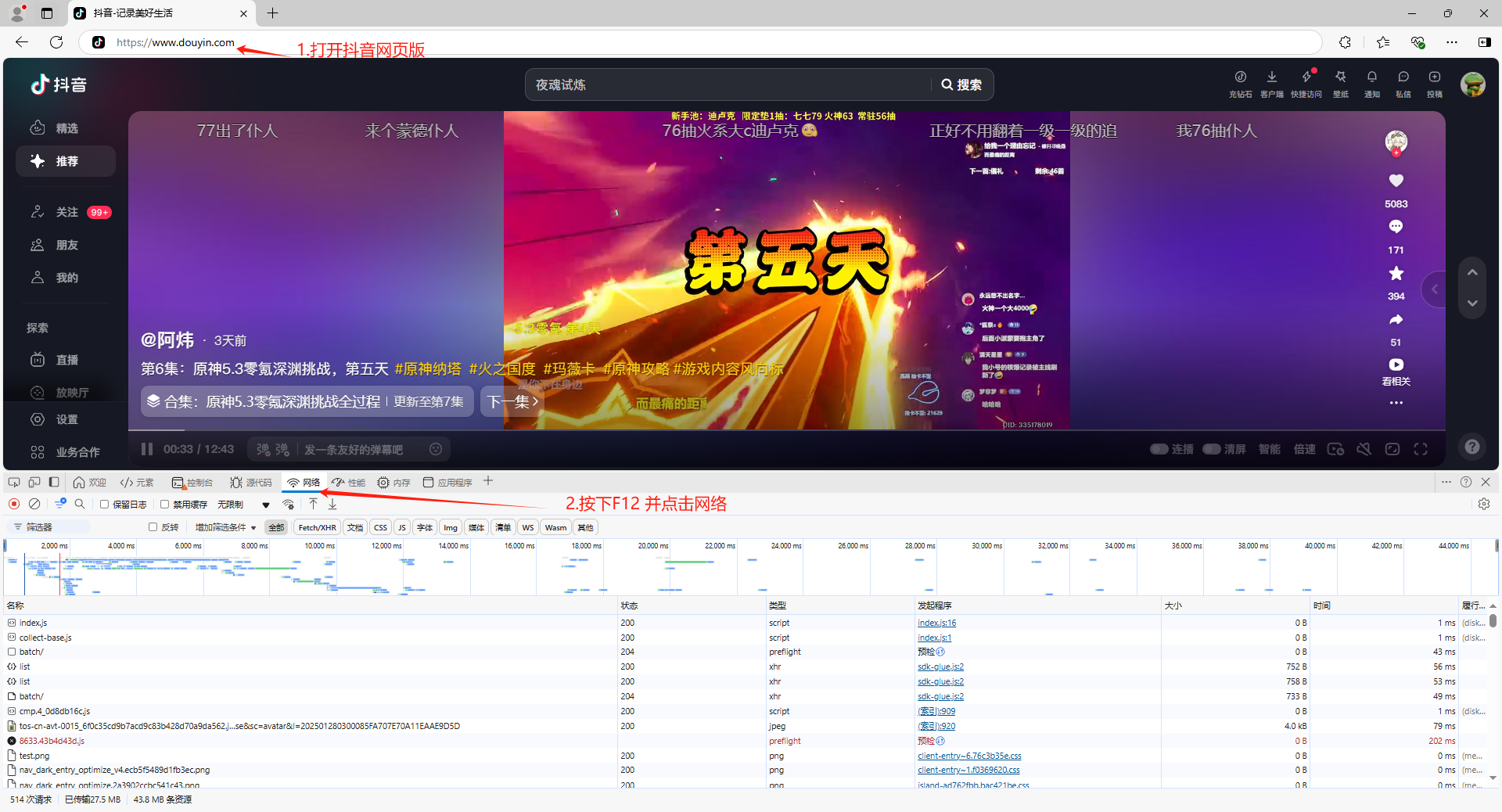1502x812 pixels.
Task: Switch to the 元素 Elements tab
Action: point(137,483)
